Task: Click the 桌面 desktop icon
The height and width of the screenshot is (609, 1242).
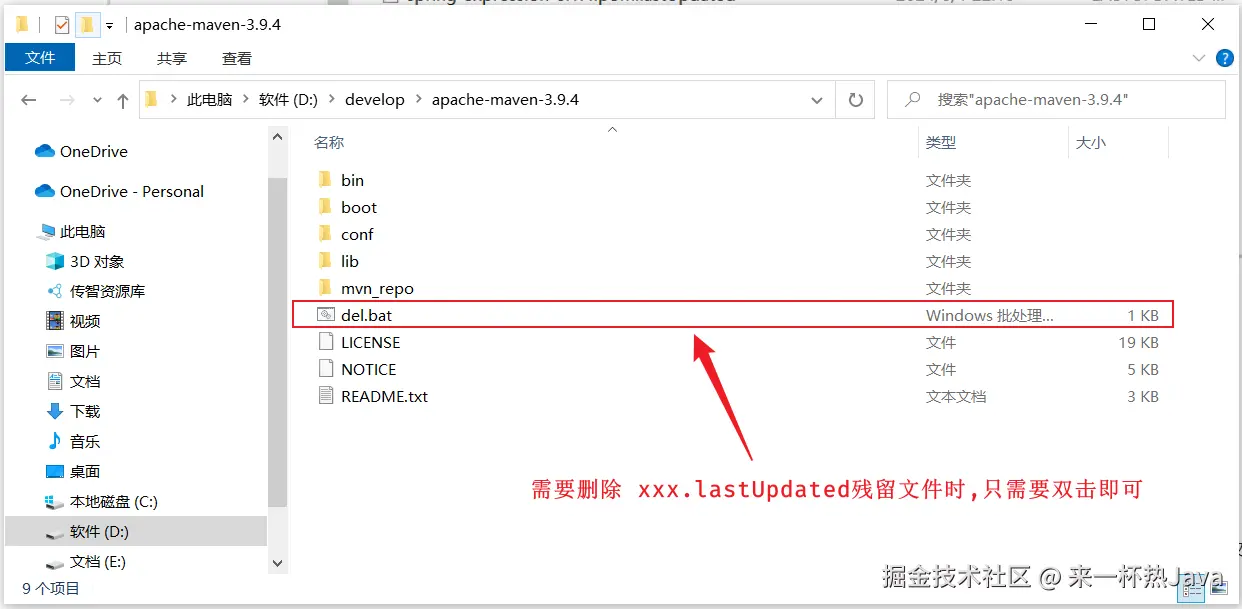Action: click(x=55, y=471)
